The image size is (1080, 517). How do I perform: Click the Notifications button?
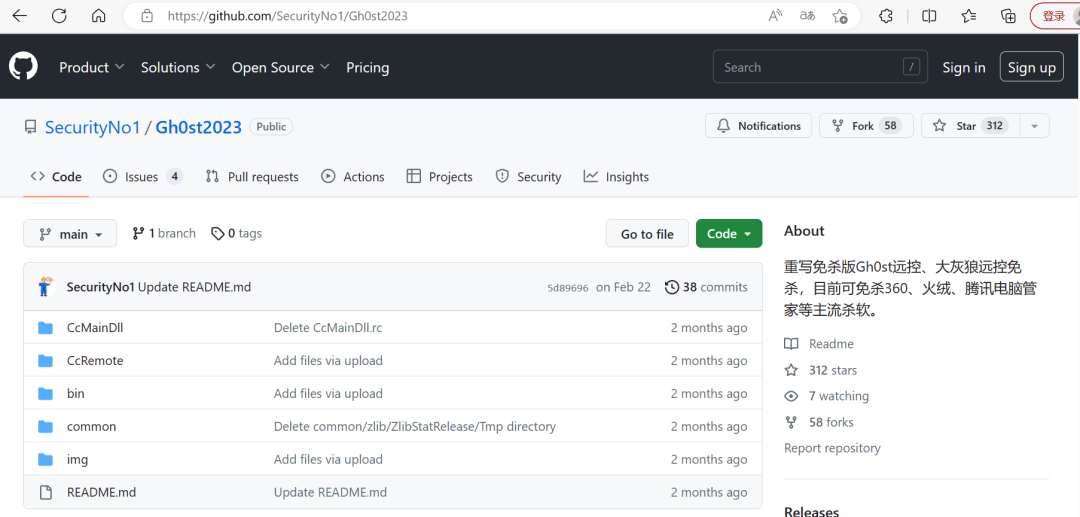pyautogui.click(x=758, y=126)
